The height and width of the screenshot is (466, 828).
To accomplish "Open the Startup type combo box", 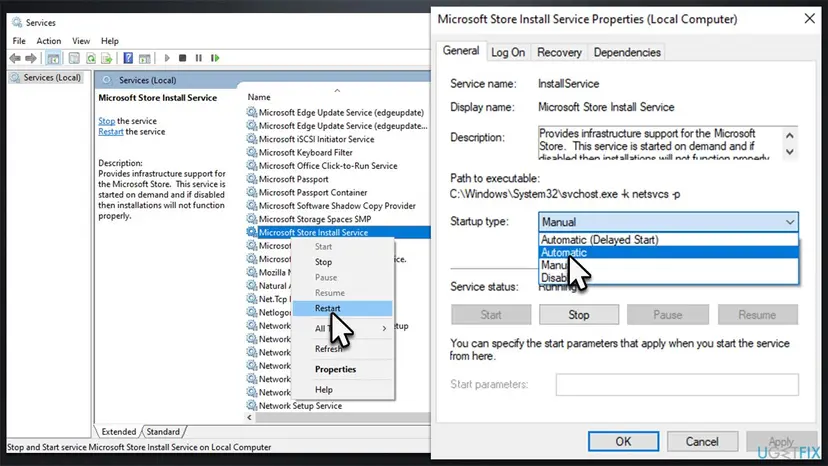I will click(668, 222).
